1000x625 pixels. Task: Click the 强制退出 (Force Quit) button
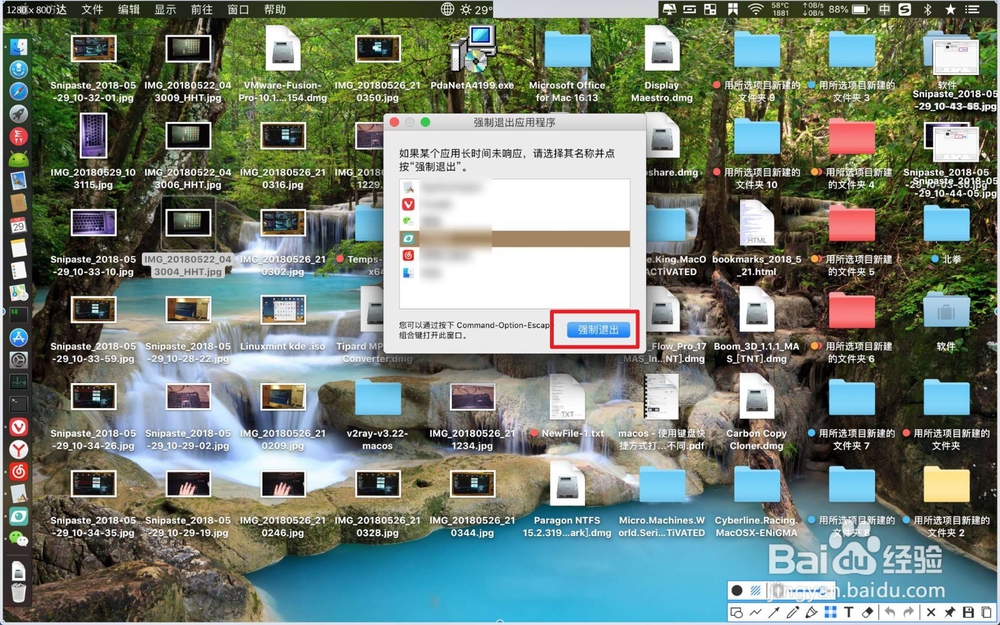[x=598, y=330]
